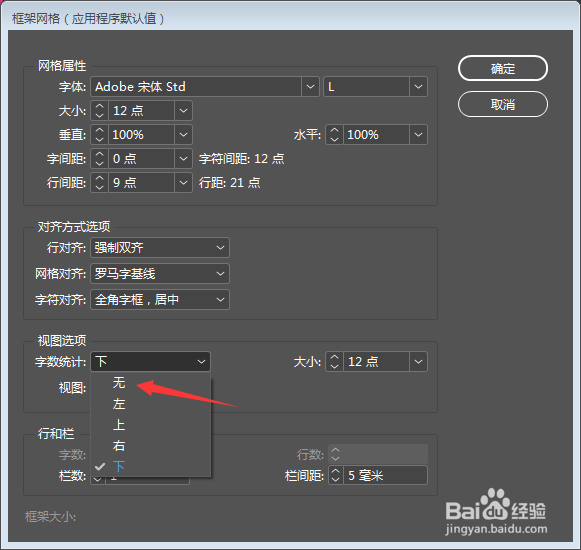Select 右 in the 字数统计 list
This screenshot has width=581, height=550.
[x=151, y=445]
